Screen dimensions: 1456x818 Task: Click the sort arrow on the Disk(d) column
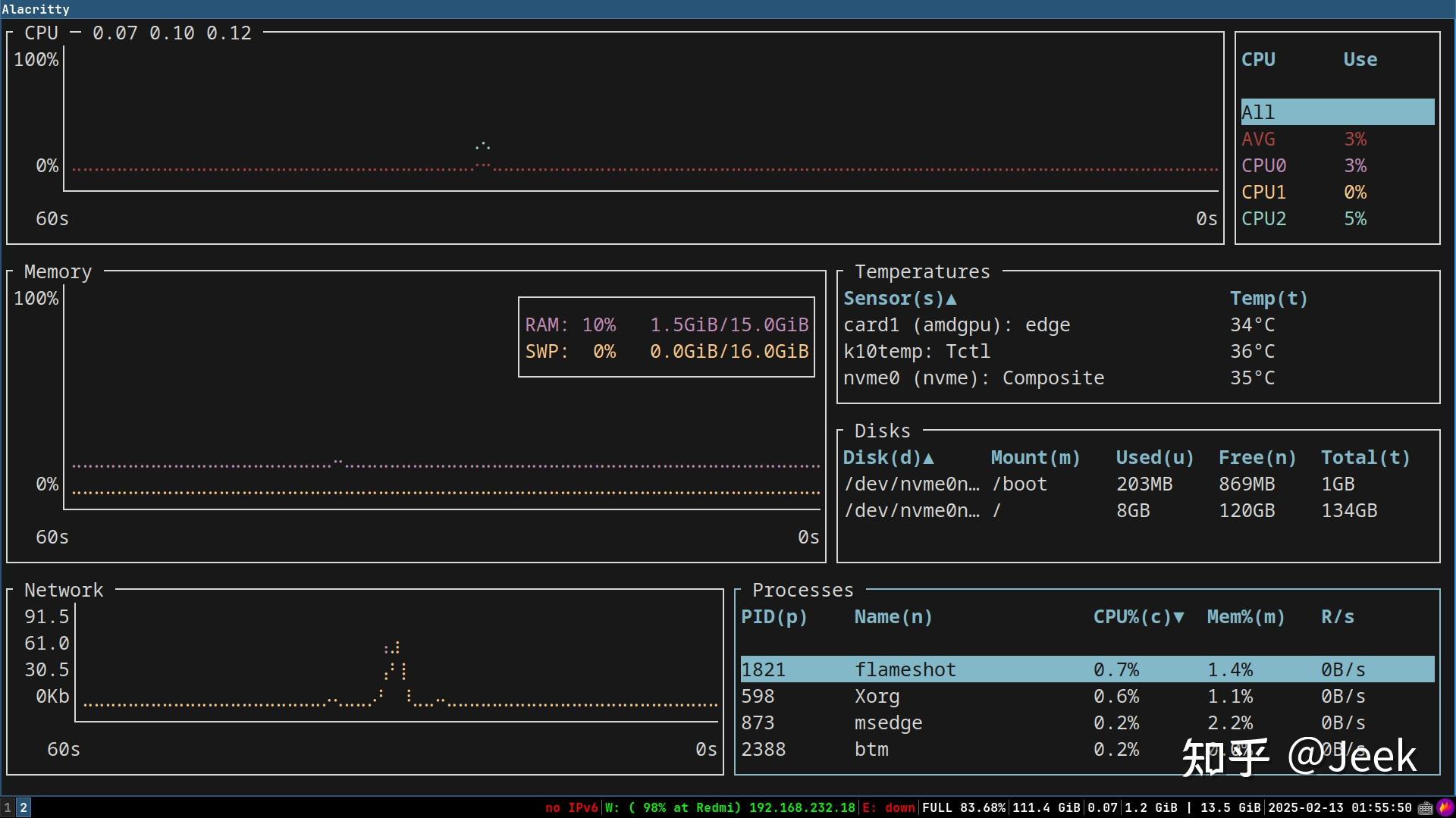coord(929,457)
